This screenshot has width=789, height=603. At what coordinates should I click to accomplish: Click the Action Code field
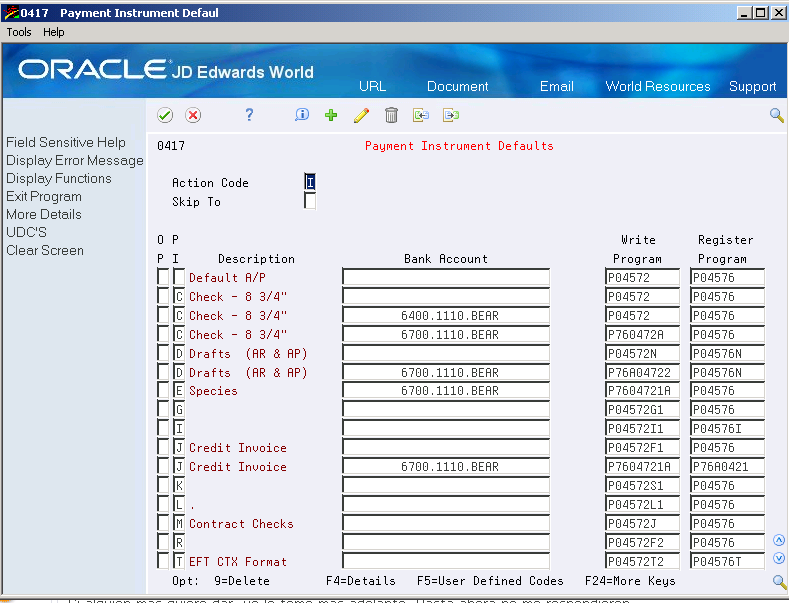[310, 182]
